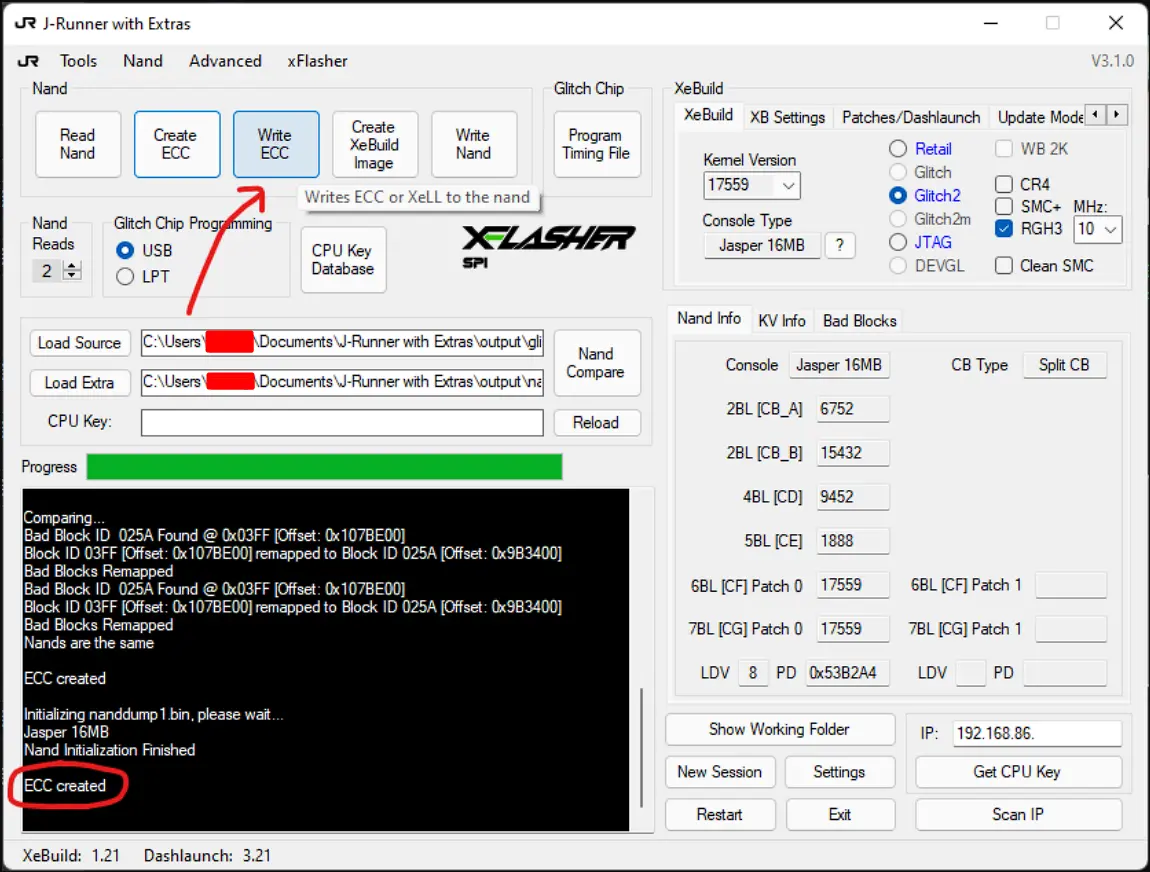1150x872 pixels.
Task: Click the Nand Compare button
Action: pos(596,363)
